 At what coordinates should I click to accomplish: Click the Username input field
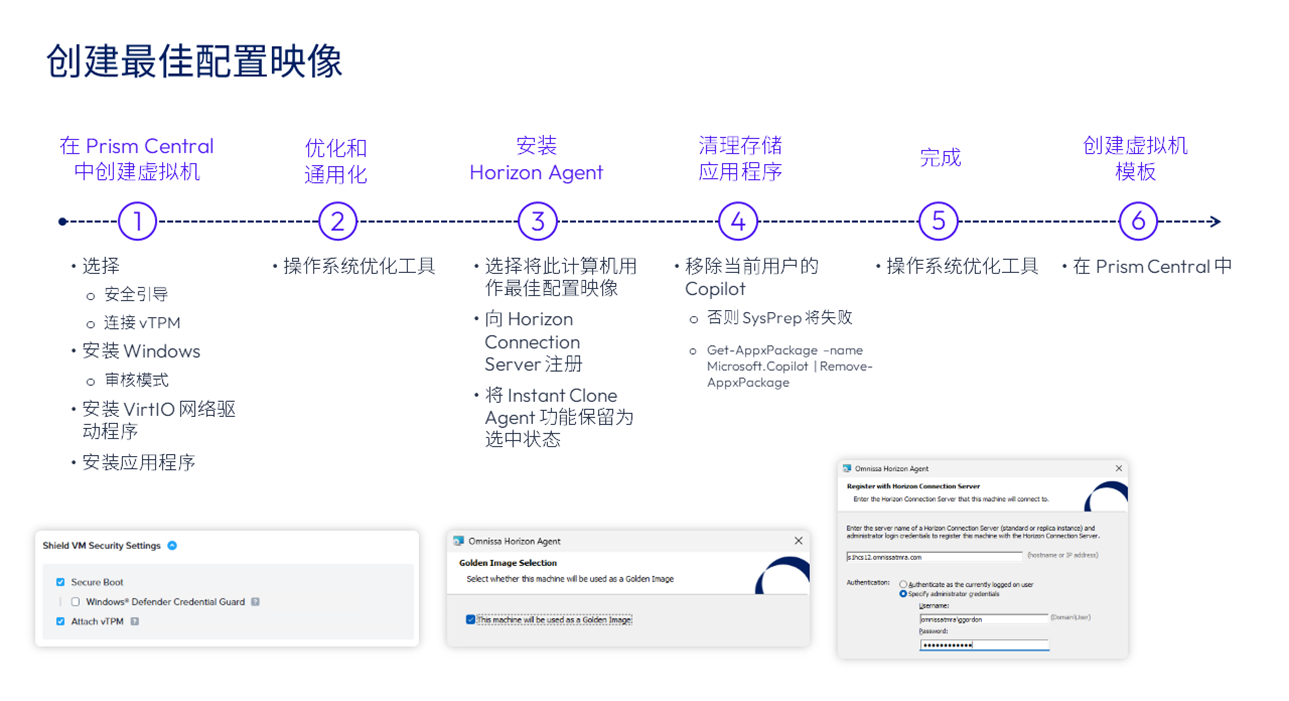tap(983, 619)
